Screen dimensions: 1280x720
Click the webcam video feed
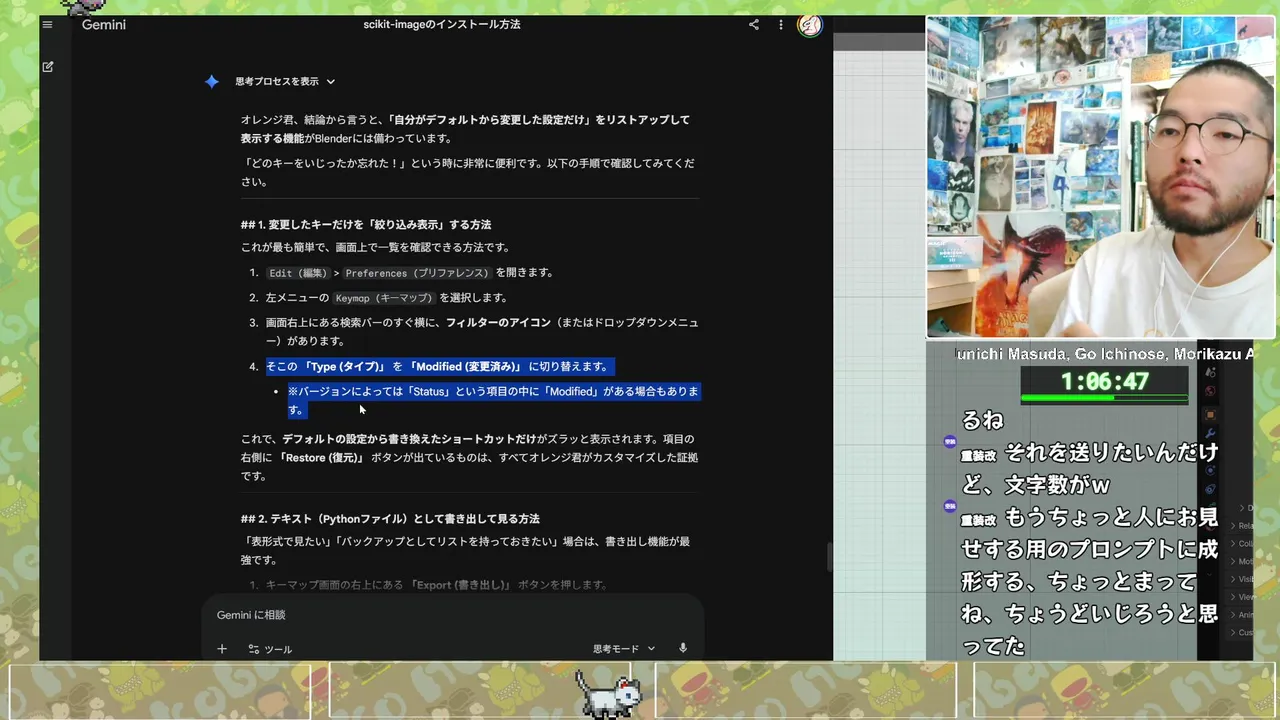point(1101,177)
